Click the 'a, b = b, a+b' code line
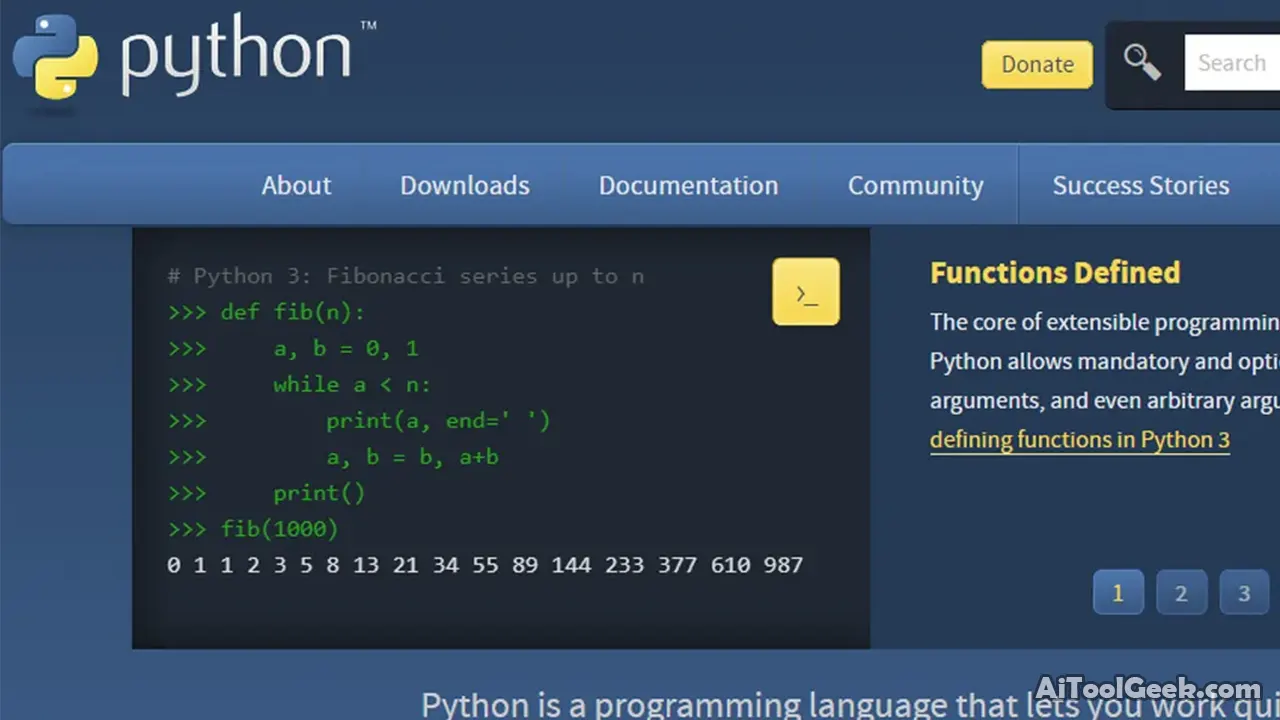The width and height of the screenshot is (1280, 720). [412, 457]
